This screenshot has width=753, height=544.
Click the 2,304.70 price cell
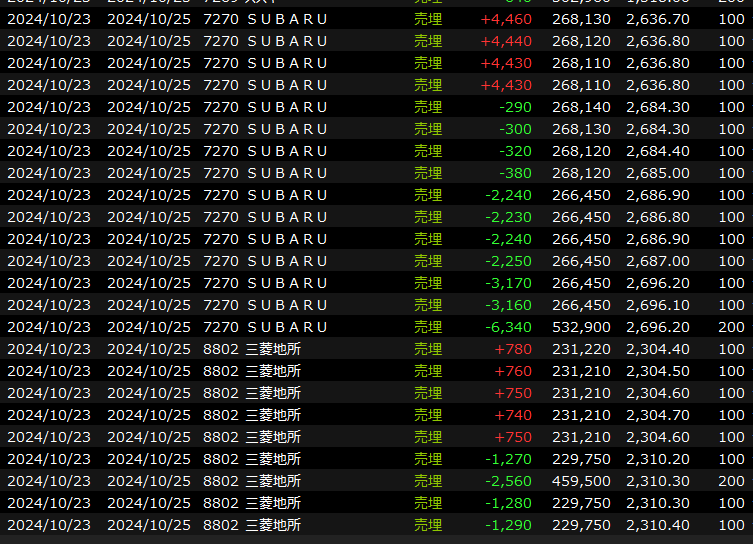pyautogui.click(x=657, y=415)
